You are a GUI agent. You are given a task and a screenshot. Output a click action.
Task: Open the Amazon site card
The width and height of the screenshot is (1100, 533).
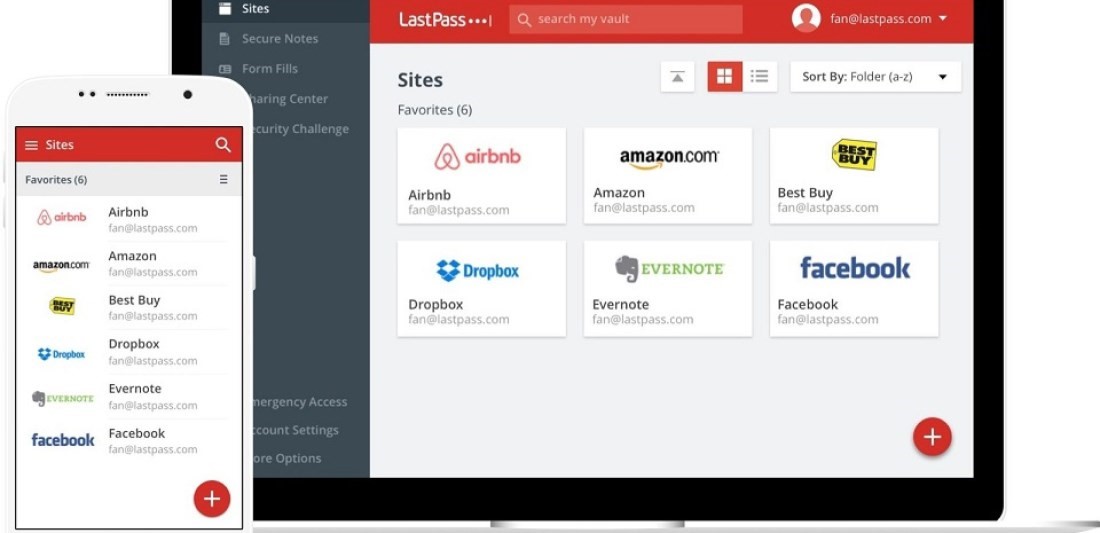click(x=668, y=175)
